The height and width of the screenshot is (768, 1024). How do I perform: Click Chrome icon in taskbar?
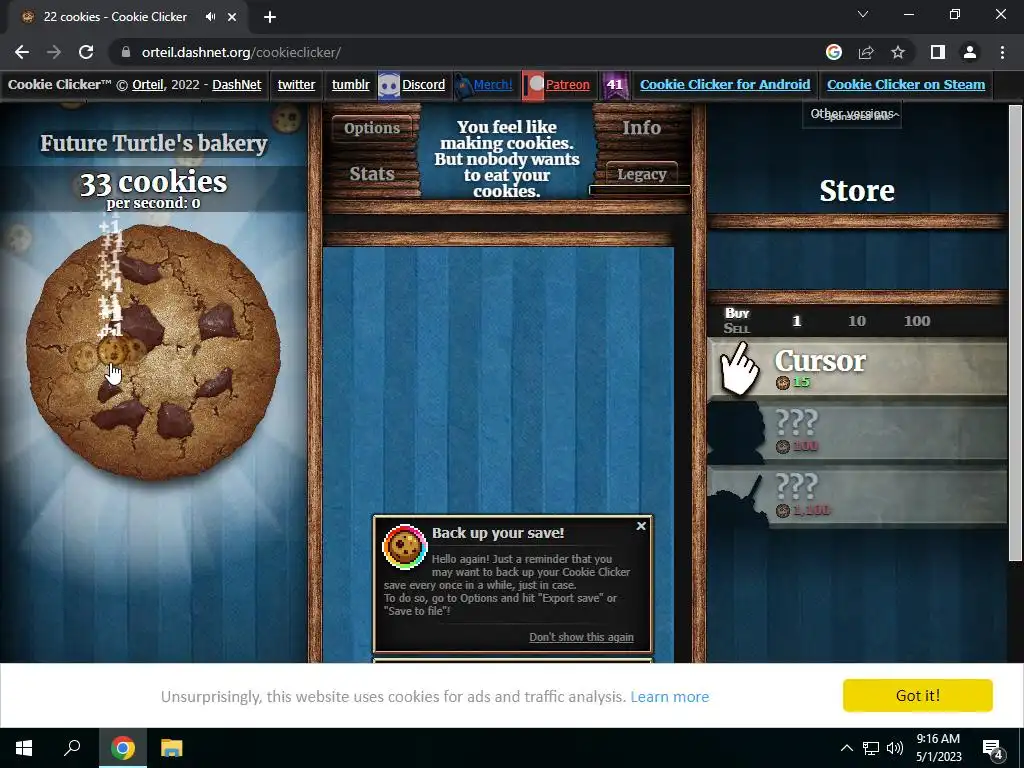(123, 748)
